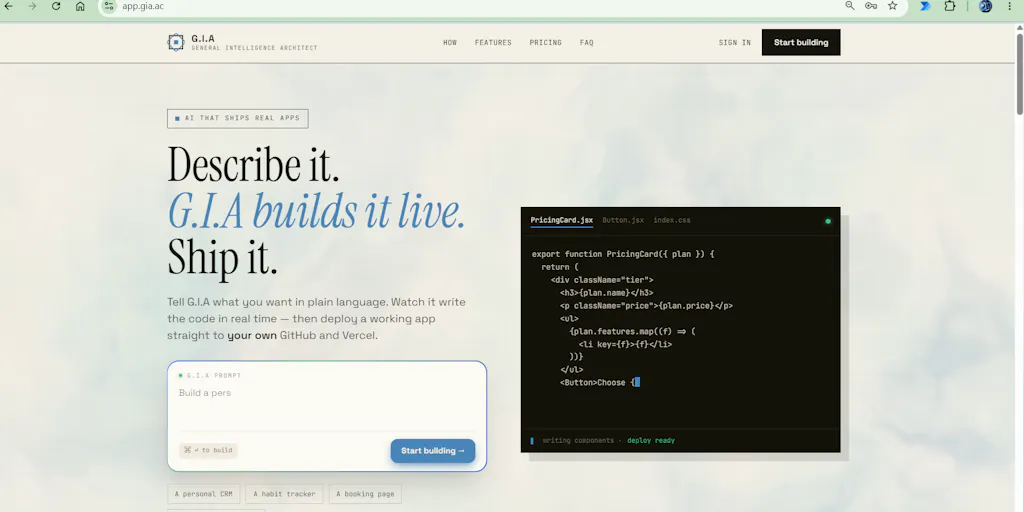The width and height of the screenshot is (1024, 512).
Task: Click the G.I.A builds it live. heading
Action: [x=317, y=212]
